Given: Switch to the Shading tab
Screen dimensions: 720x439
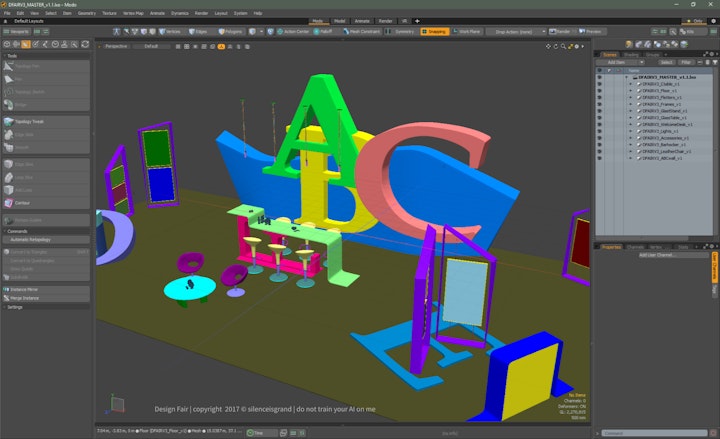Looking at the screenshot, I should (x=632, y=54).
